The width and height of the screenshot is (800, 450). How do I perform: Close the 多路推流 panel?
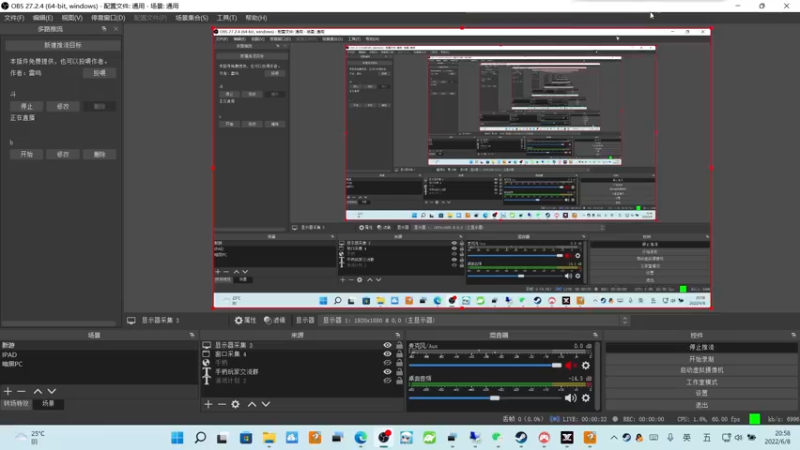click(x=116, y=29)
